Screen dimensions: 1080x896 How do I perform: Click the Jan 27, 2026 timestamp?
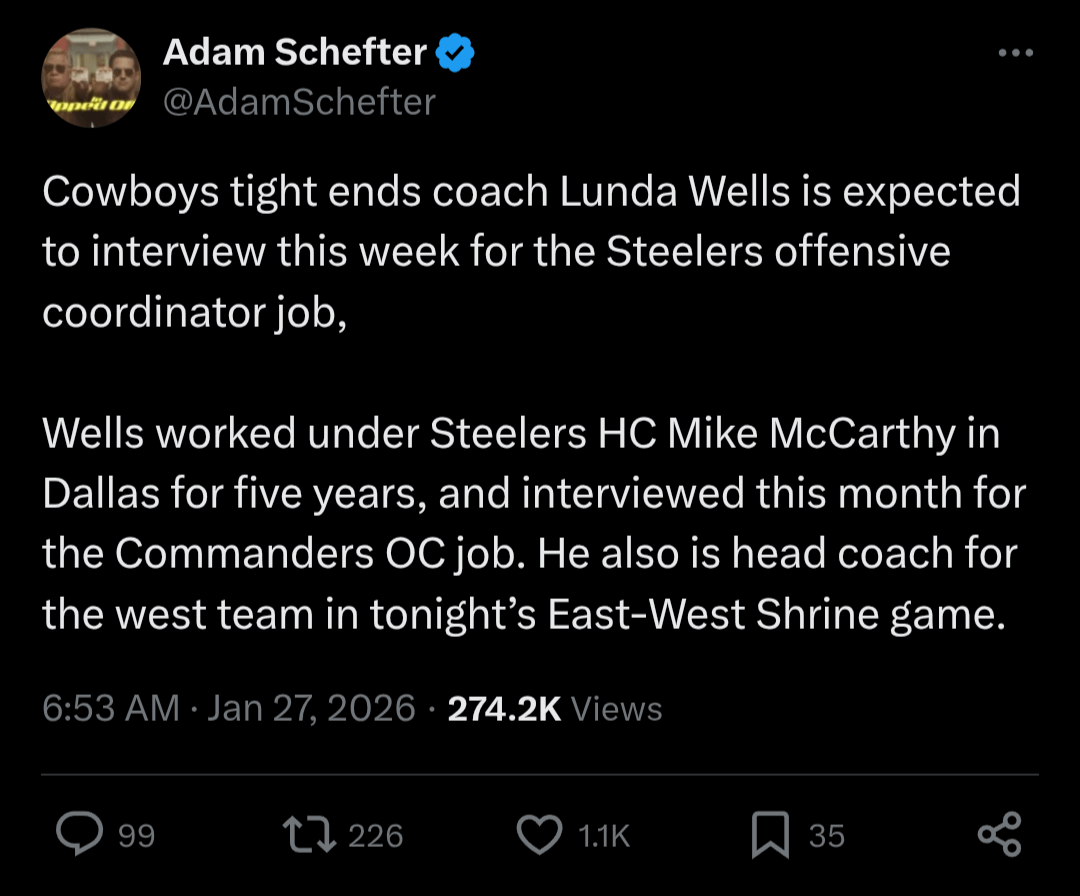(x=310, y=708)
